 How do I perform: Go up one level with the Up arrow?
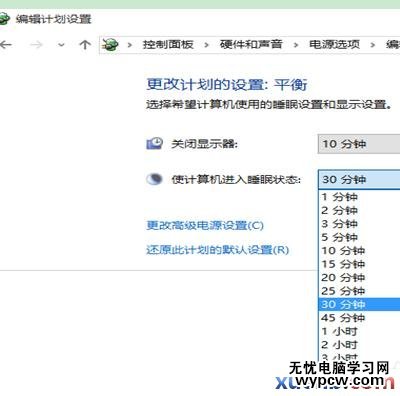[x=85, y=44]
